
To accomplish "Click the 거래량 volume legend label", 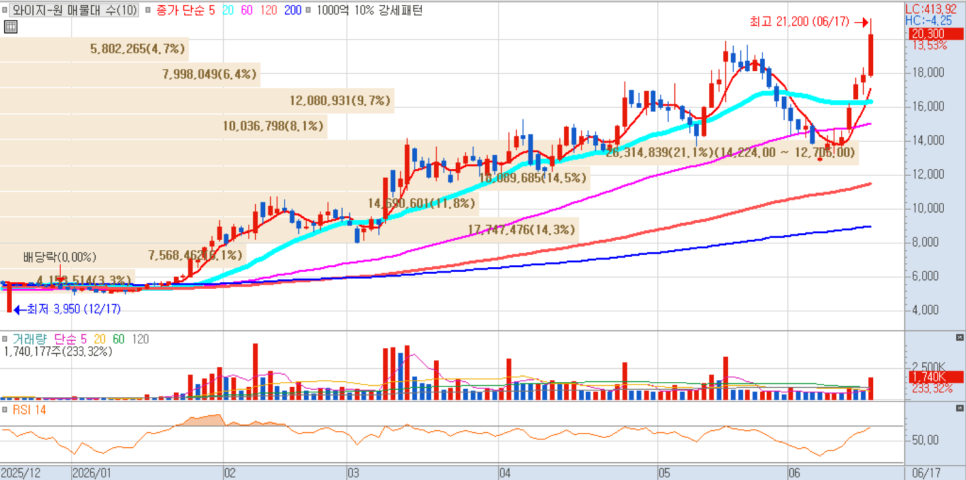I will point(30,339).
